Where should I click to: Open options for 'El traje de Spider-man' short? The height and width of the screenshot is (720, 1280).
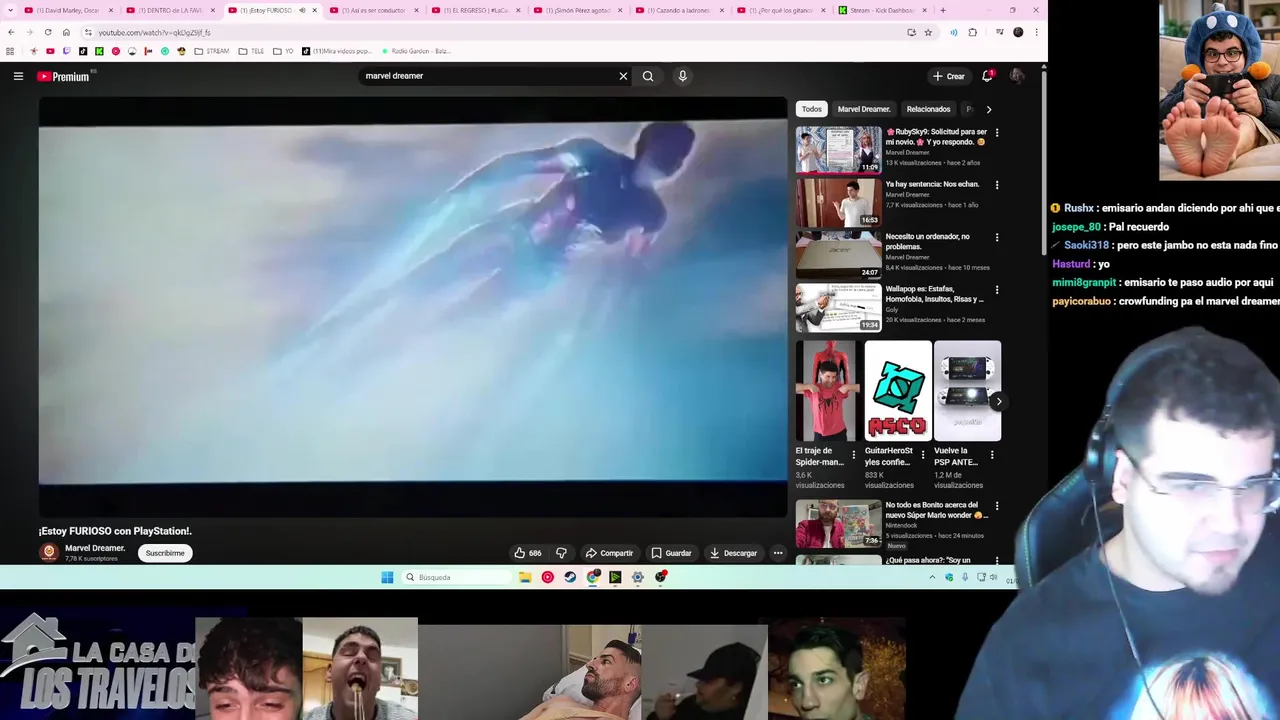[853, 455]
